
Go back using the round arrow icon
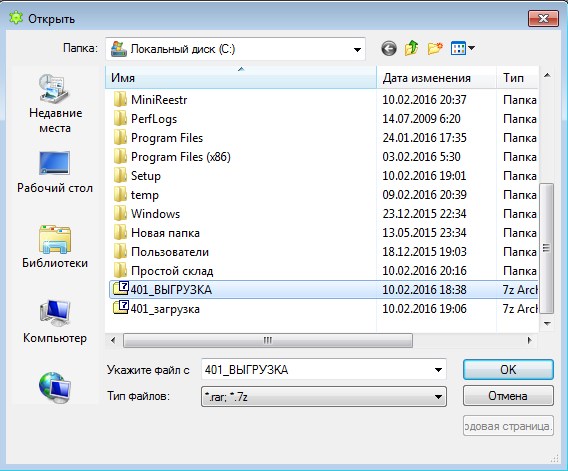click(x=389, y=49)
